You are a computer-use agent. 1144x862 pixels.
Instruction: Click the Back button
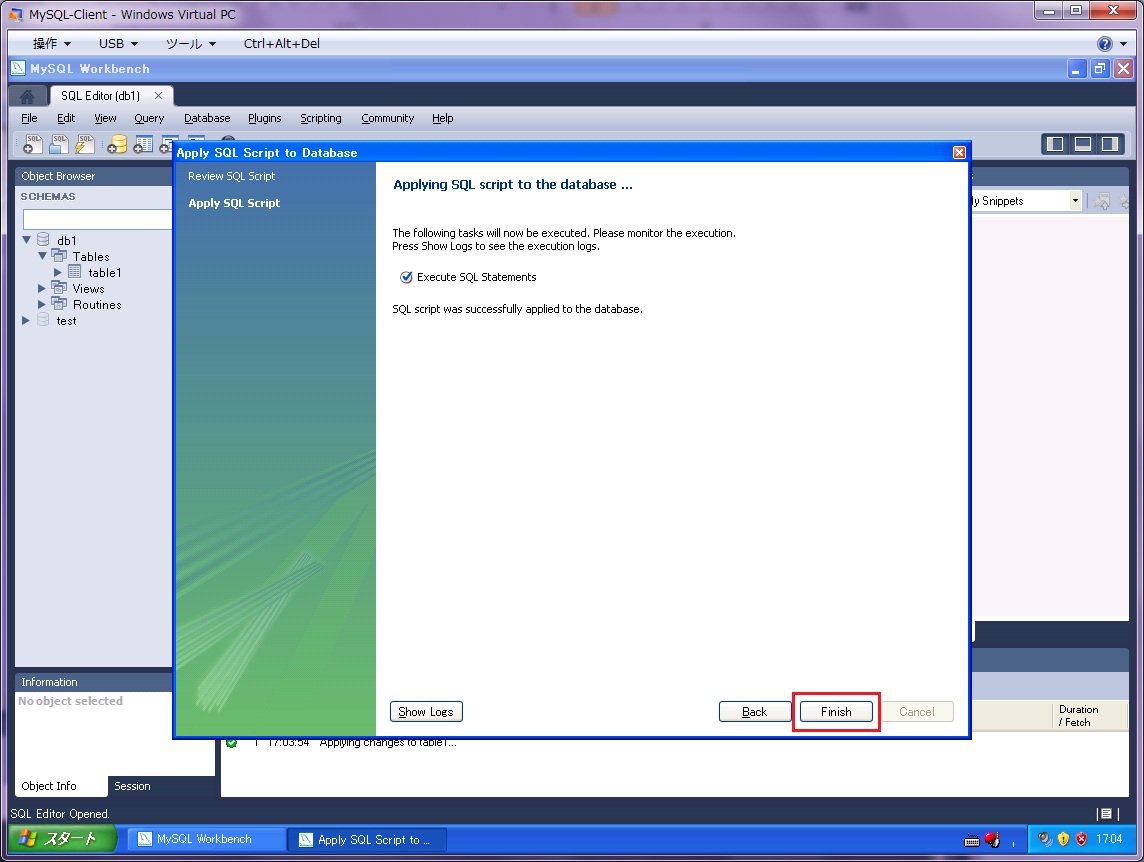(754, 712)
